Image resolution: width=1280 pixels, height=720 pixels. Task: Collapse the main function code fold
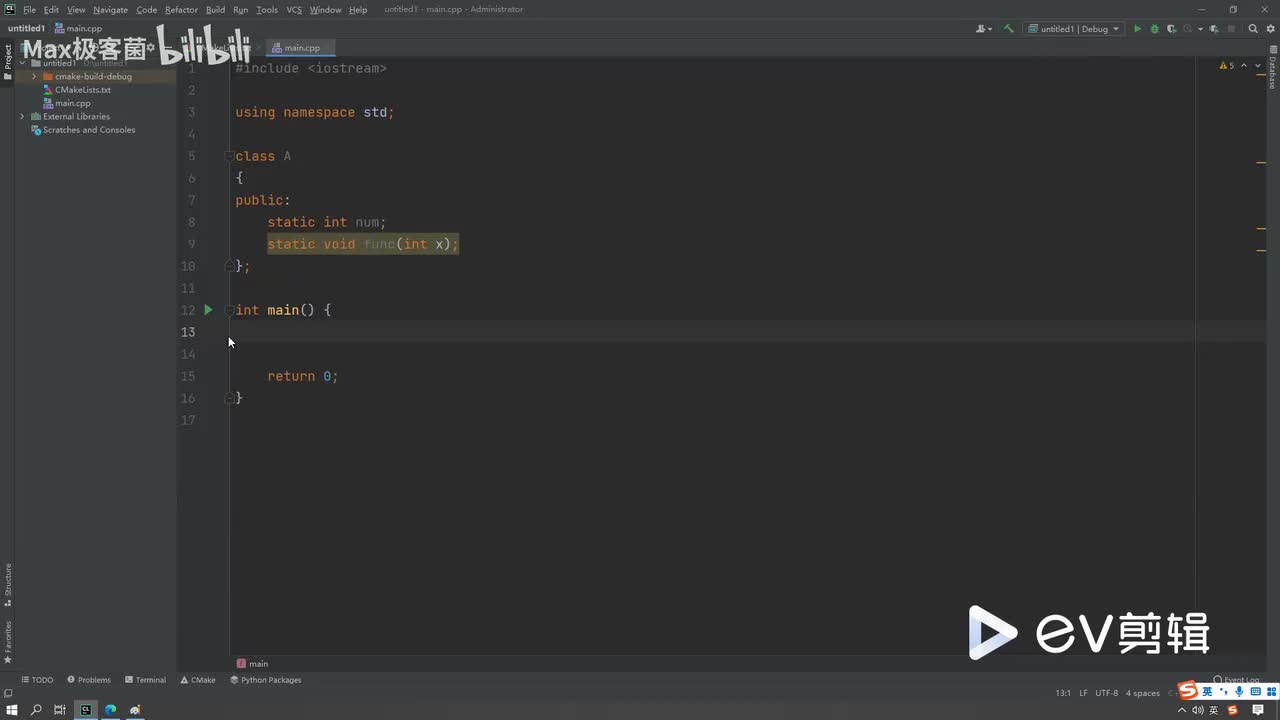pyautogui.click(x=229, y=310)
